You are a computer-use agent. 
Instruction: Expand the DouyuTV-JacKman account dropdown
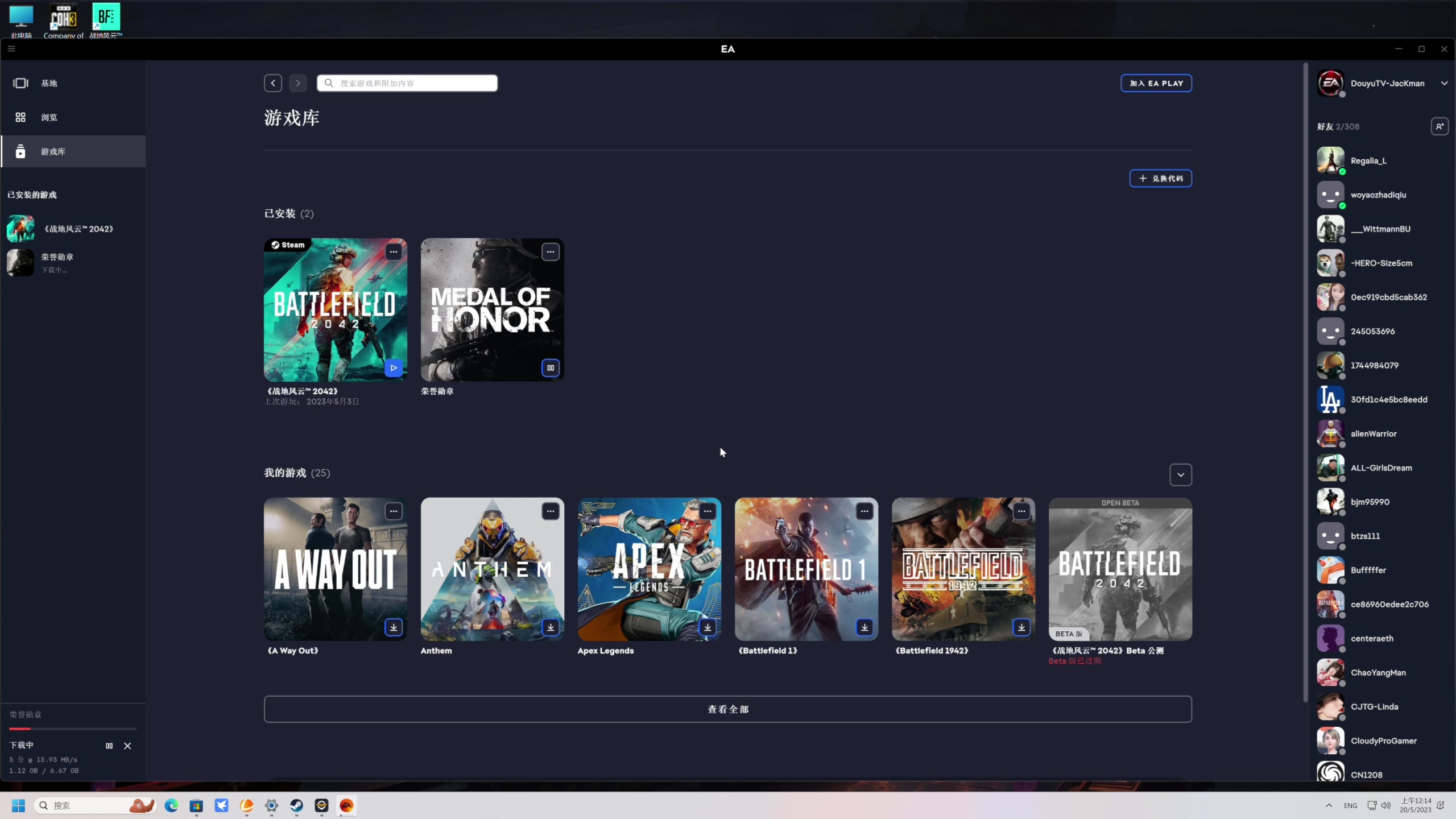coord(1444,83)
